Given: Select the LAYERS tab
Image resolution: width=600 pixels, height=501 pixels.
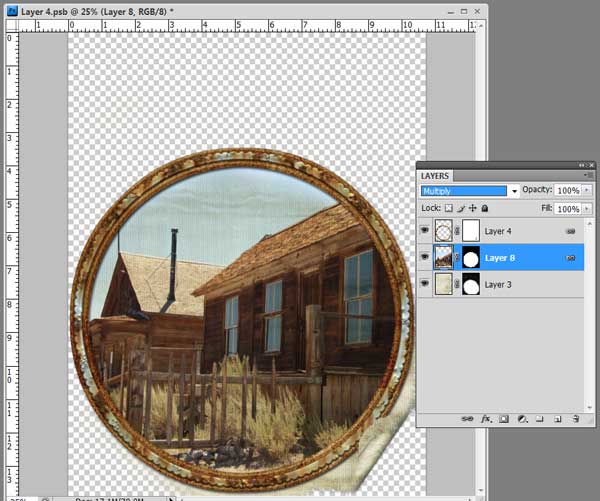Looking at the screenshot, I should (435, 176).
